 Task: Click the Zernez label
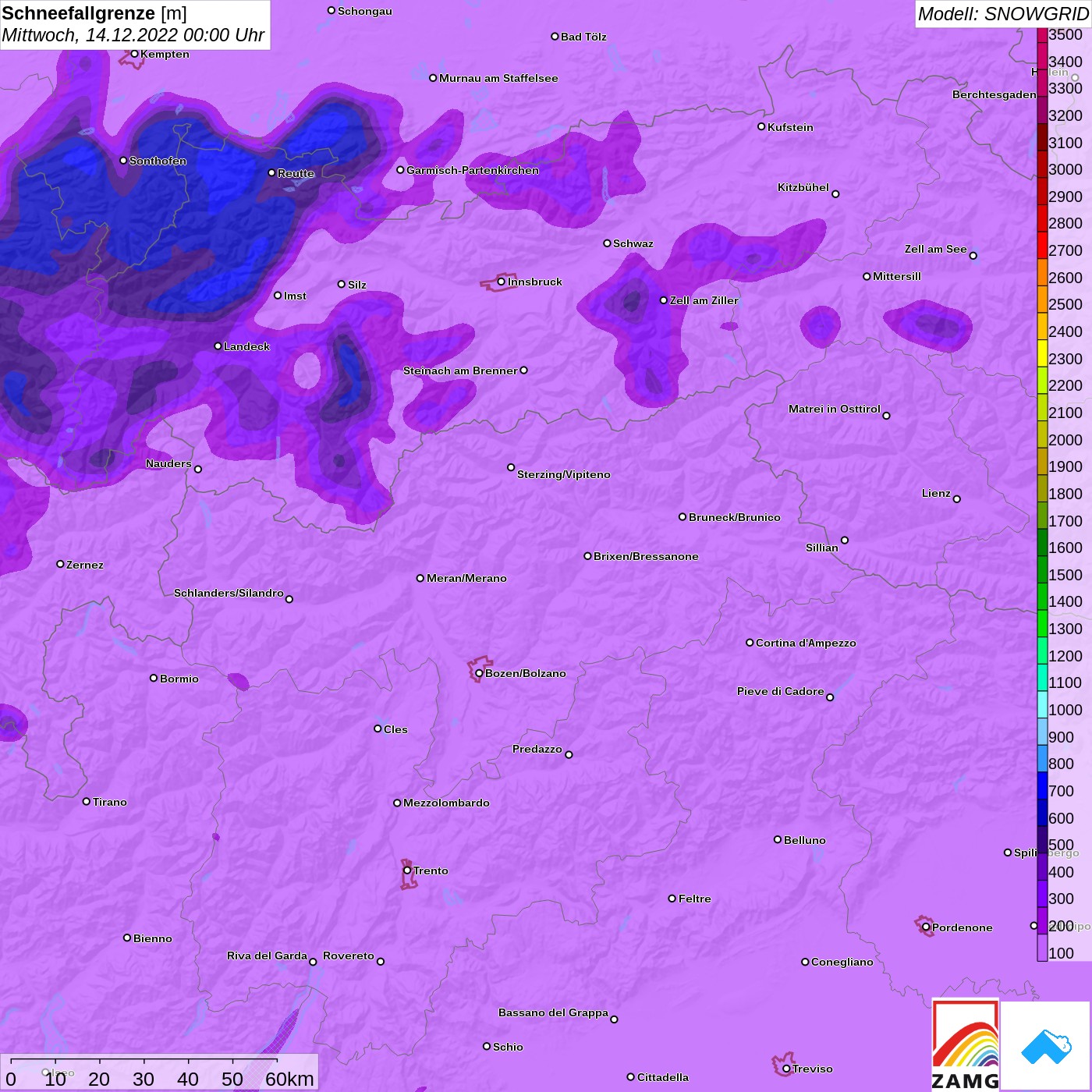(x=85, y=565)
